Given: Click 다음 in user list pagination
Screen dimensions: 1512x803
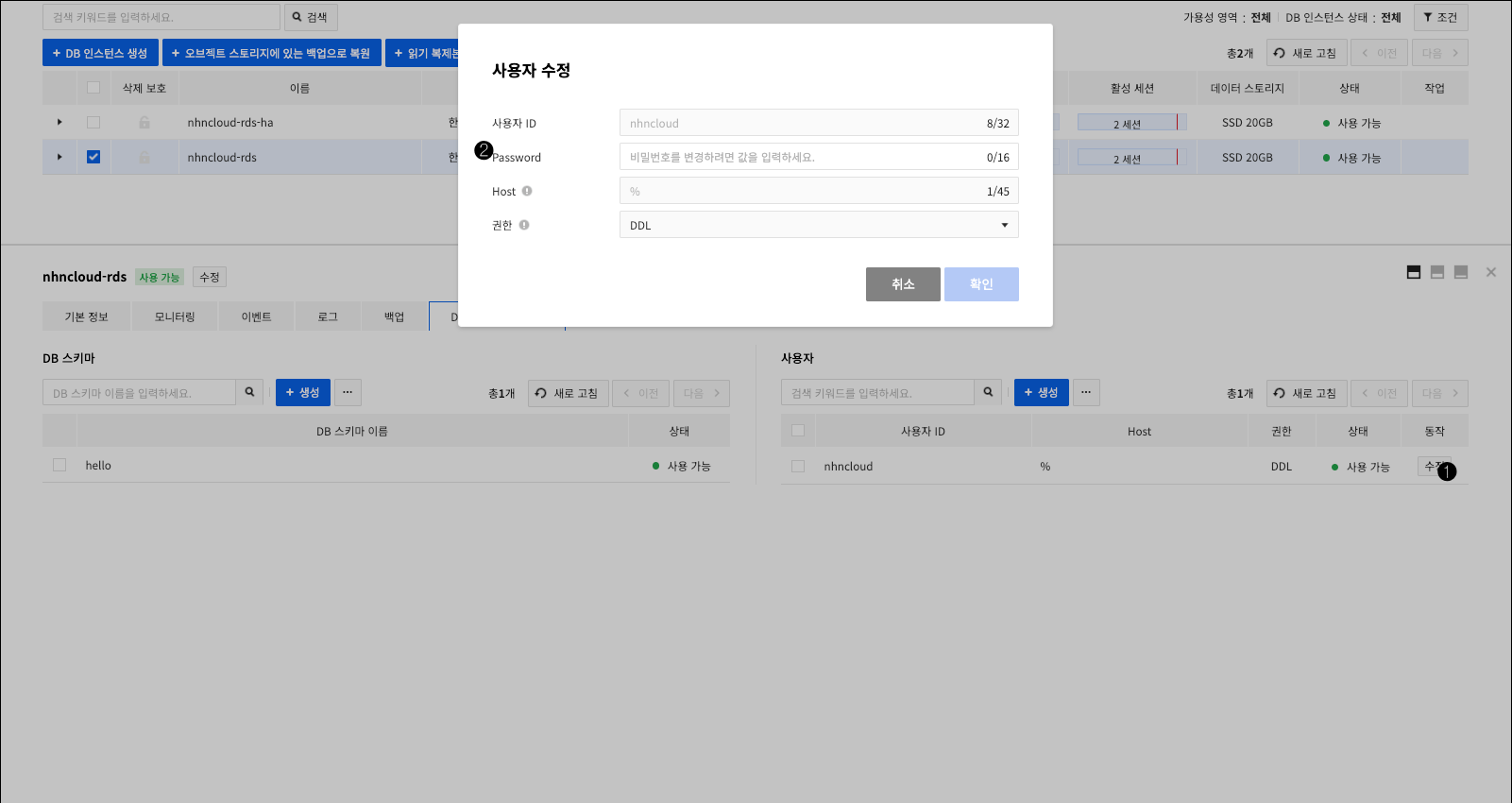Looking at the screenshot, I should coord(1440,393).
